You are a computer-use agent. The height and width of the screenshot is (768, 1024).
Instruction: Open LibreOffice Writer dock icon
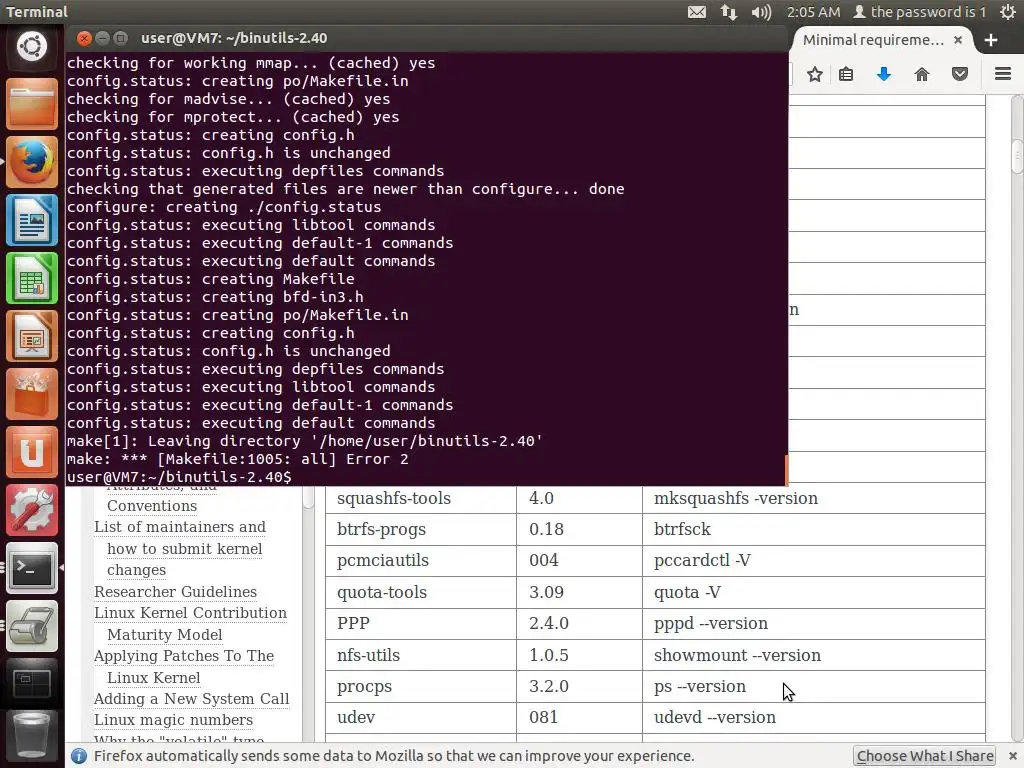point(31,220)
